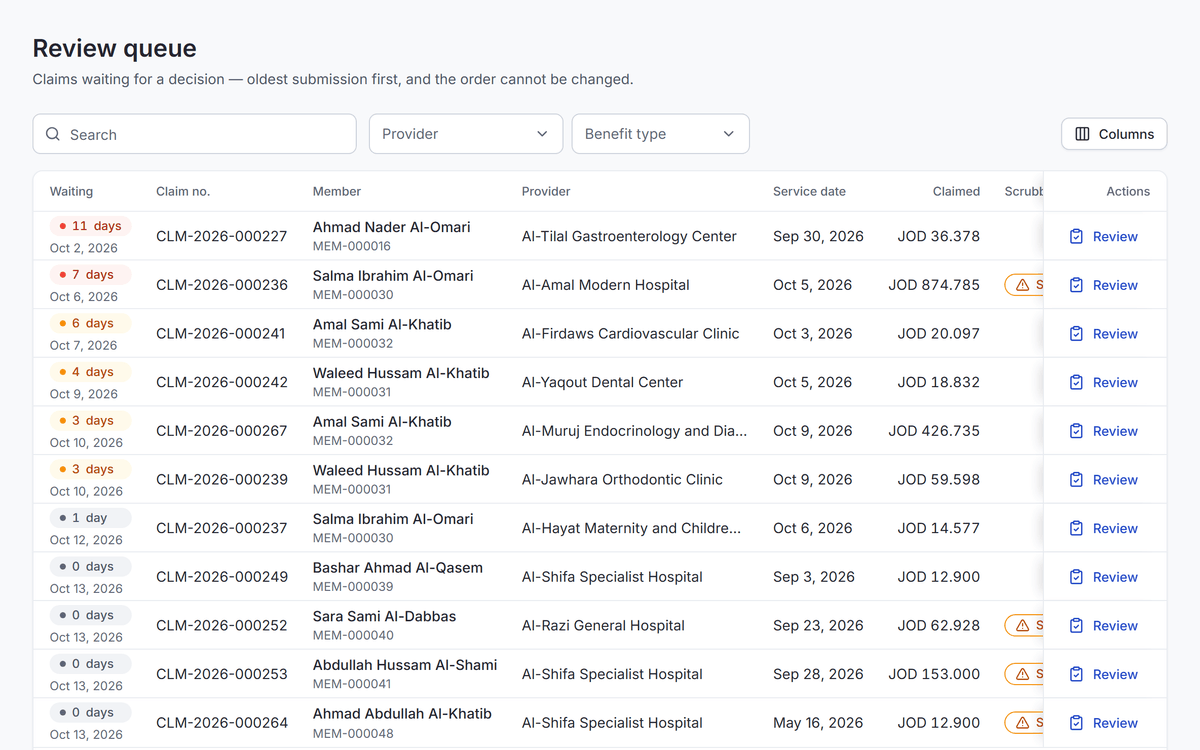Open the Provider filter dropdown
The width and height of the screenshot is (1200, 750).
466,134
